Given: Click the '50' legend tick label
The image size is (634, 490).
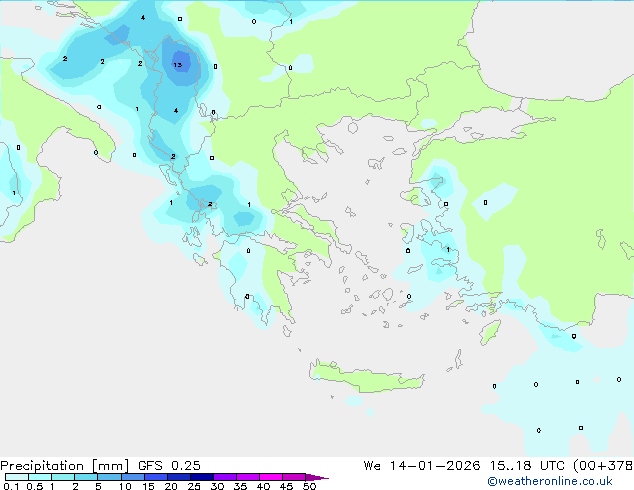Looking at the screenshot, I should pyautogui.click(x=309, y=486).
